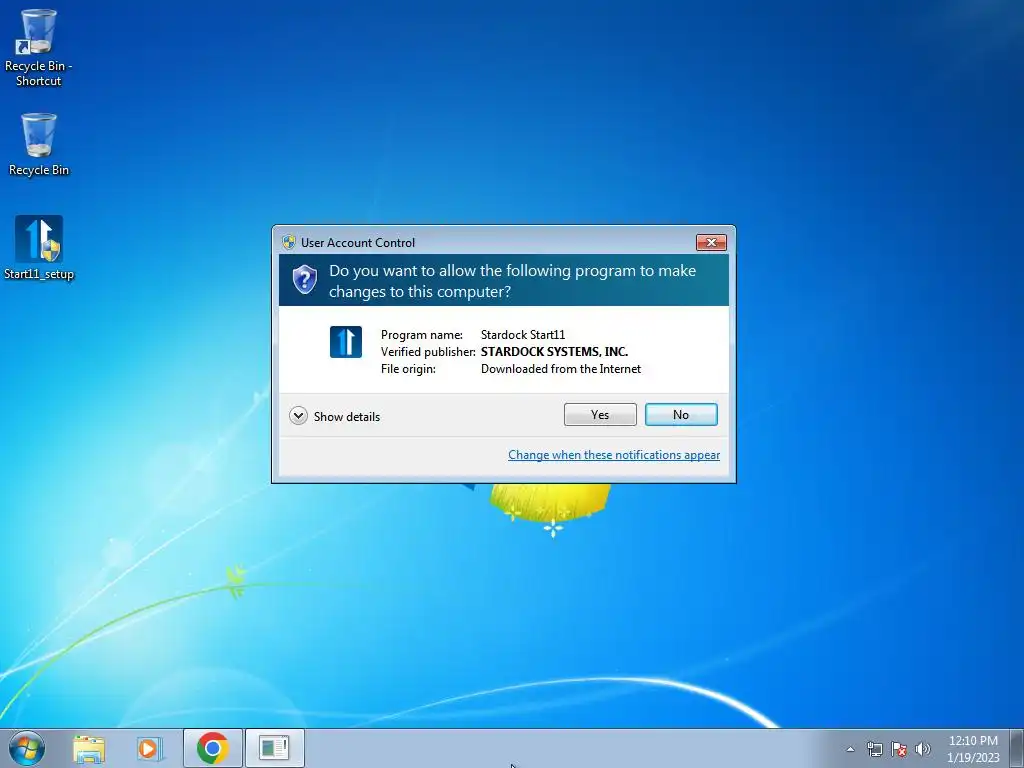Click the program window taskbar button next to Chrome
Viewport: 1024px width, 768px height.
pyautogui.click(x=274, y=748)
